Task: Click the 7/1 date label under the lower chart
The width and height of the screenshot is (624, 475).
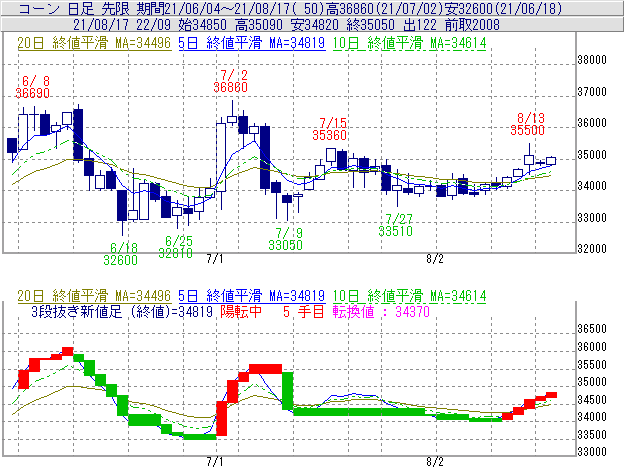Action: (215, 462)
